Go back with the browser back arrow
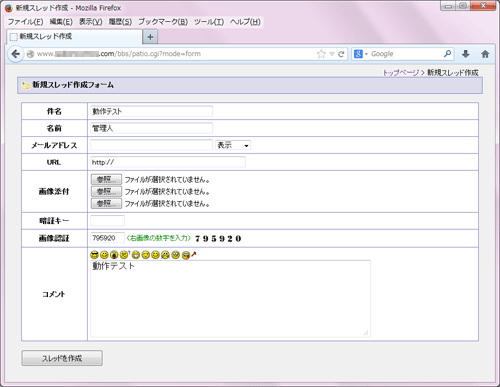This screenshot has width=500, height=387. click(15, 54)
